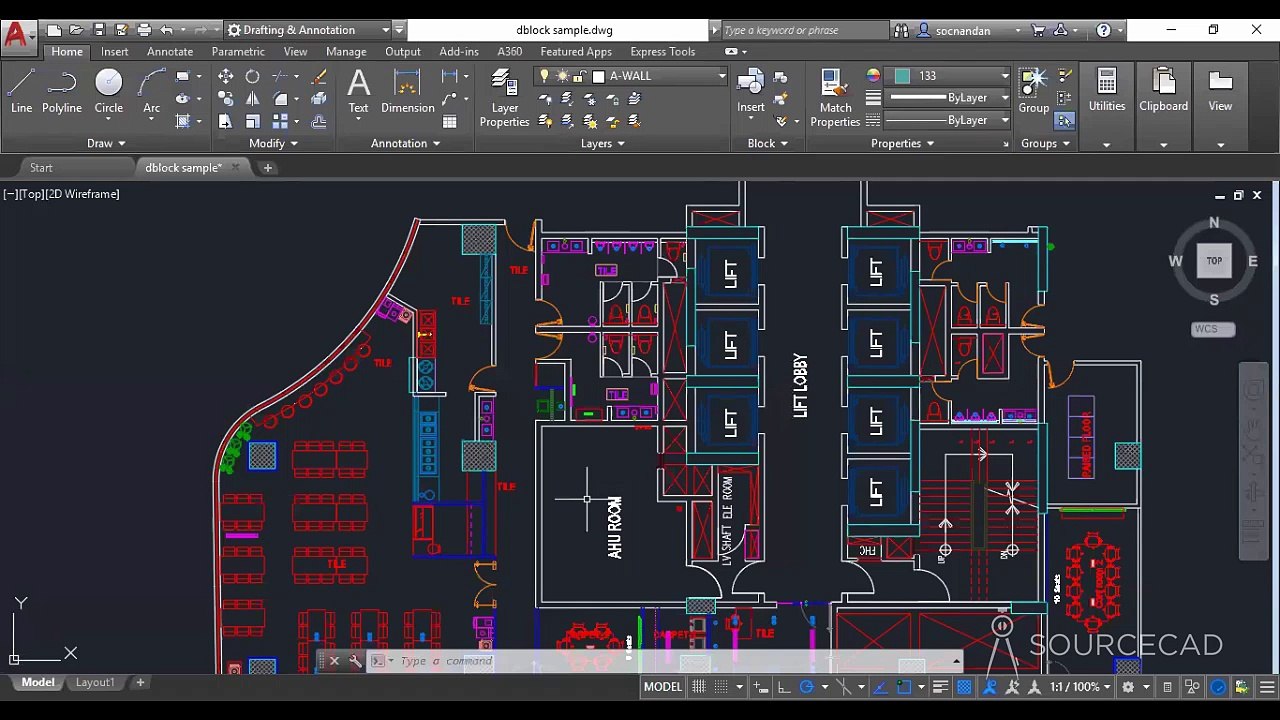The image size is (1280, 720).
Task: Toggle group selection on/off in Groups panel
Action: point(1064,121)
